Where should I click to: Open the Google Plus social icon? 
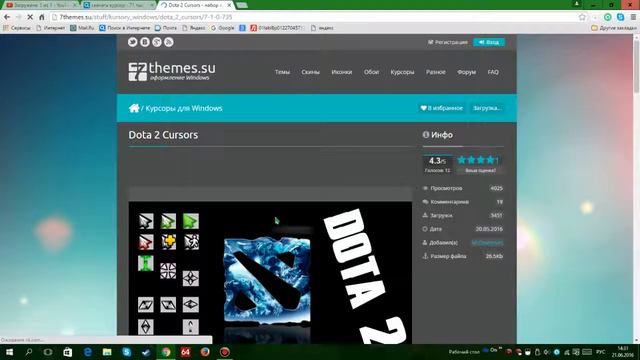(x=157, y=42)
